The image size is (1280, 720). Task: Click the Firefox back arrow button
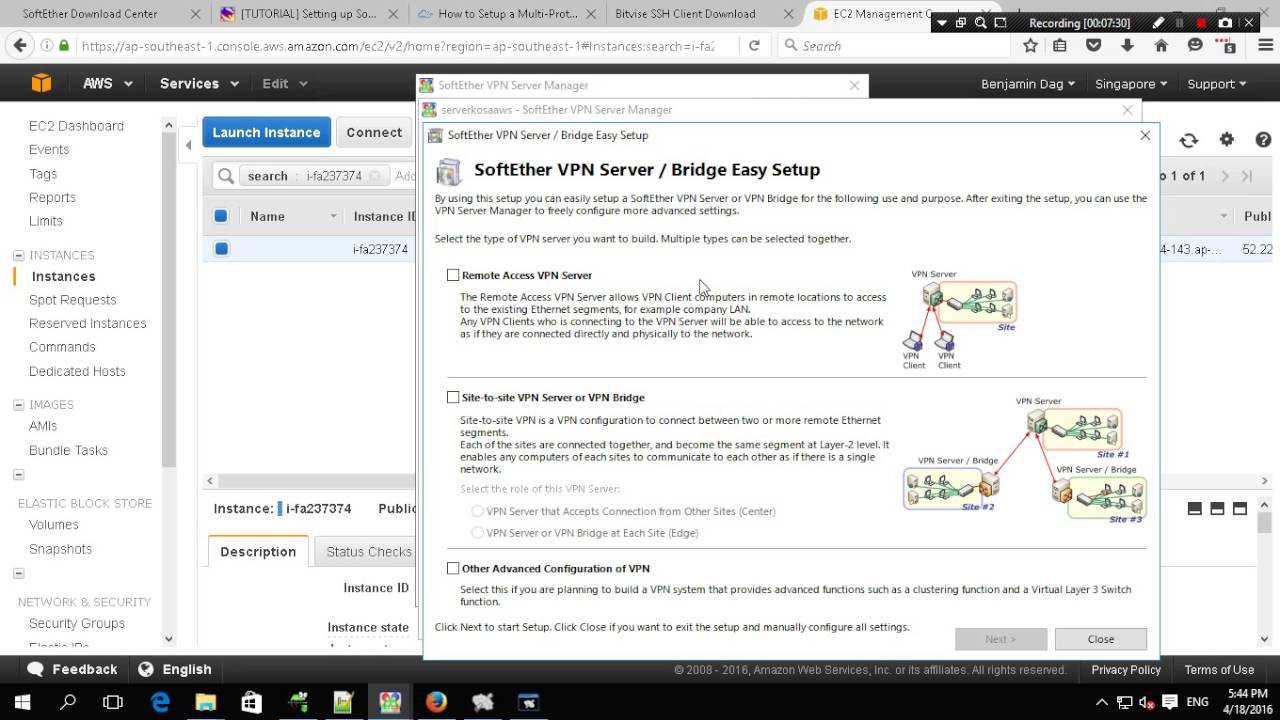tap(20, 45)
